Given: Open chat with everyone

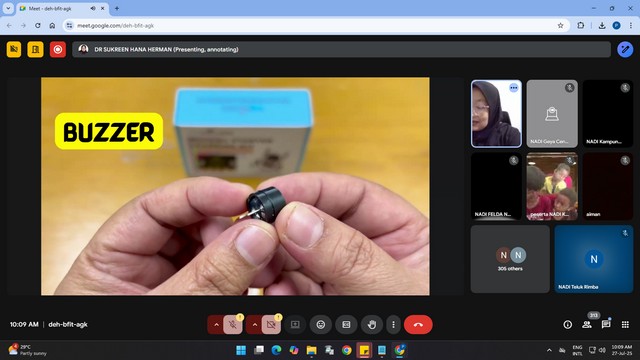Looking at the screenshot, I should pos(606,324).
